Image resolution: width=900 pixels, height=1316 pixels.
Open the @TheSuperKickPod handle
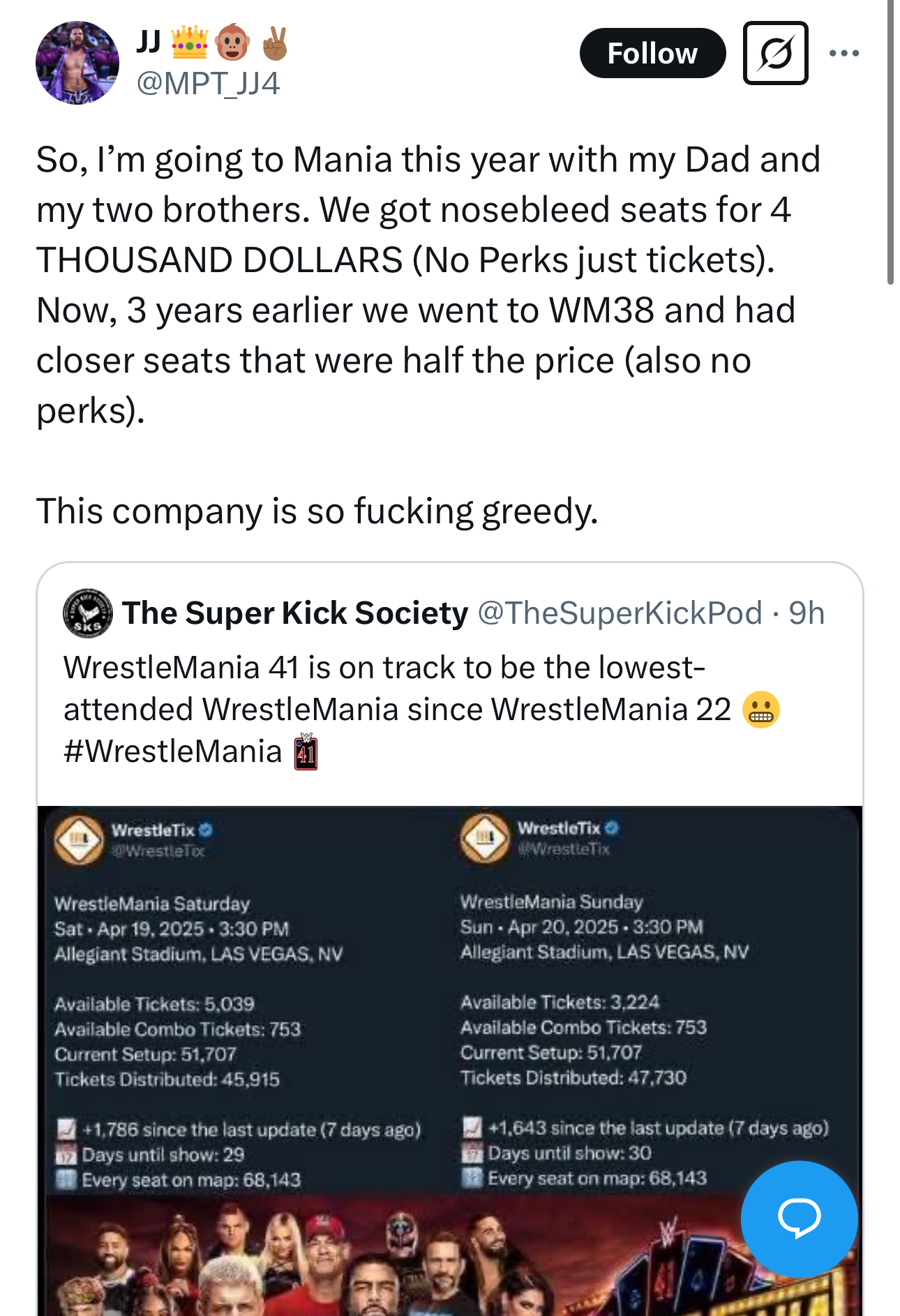pos(620,613)
